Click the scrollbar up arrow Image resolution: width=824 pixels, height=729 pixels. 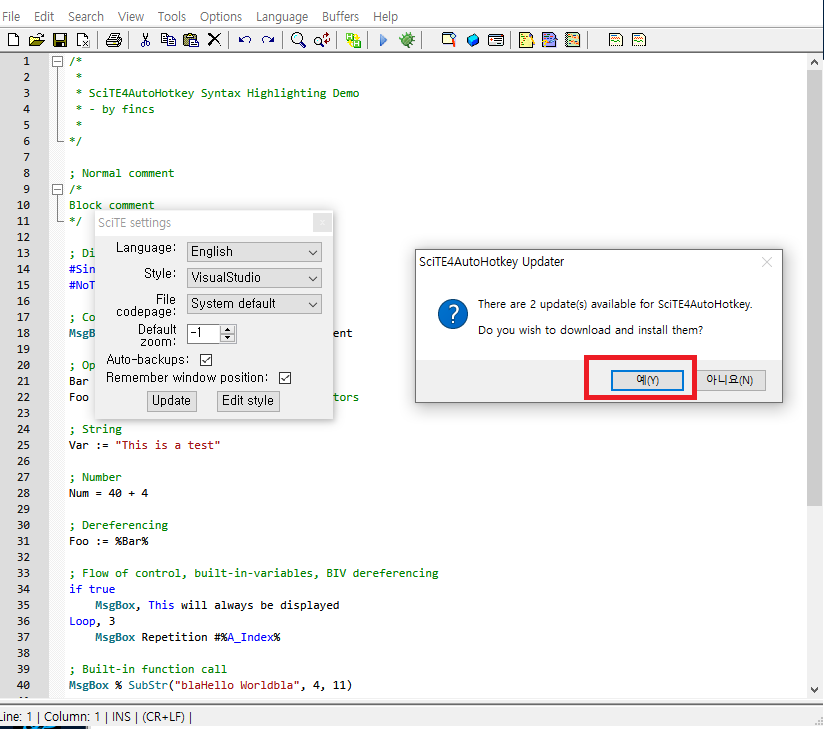814,62
